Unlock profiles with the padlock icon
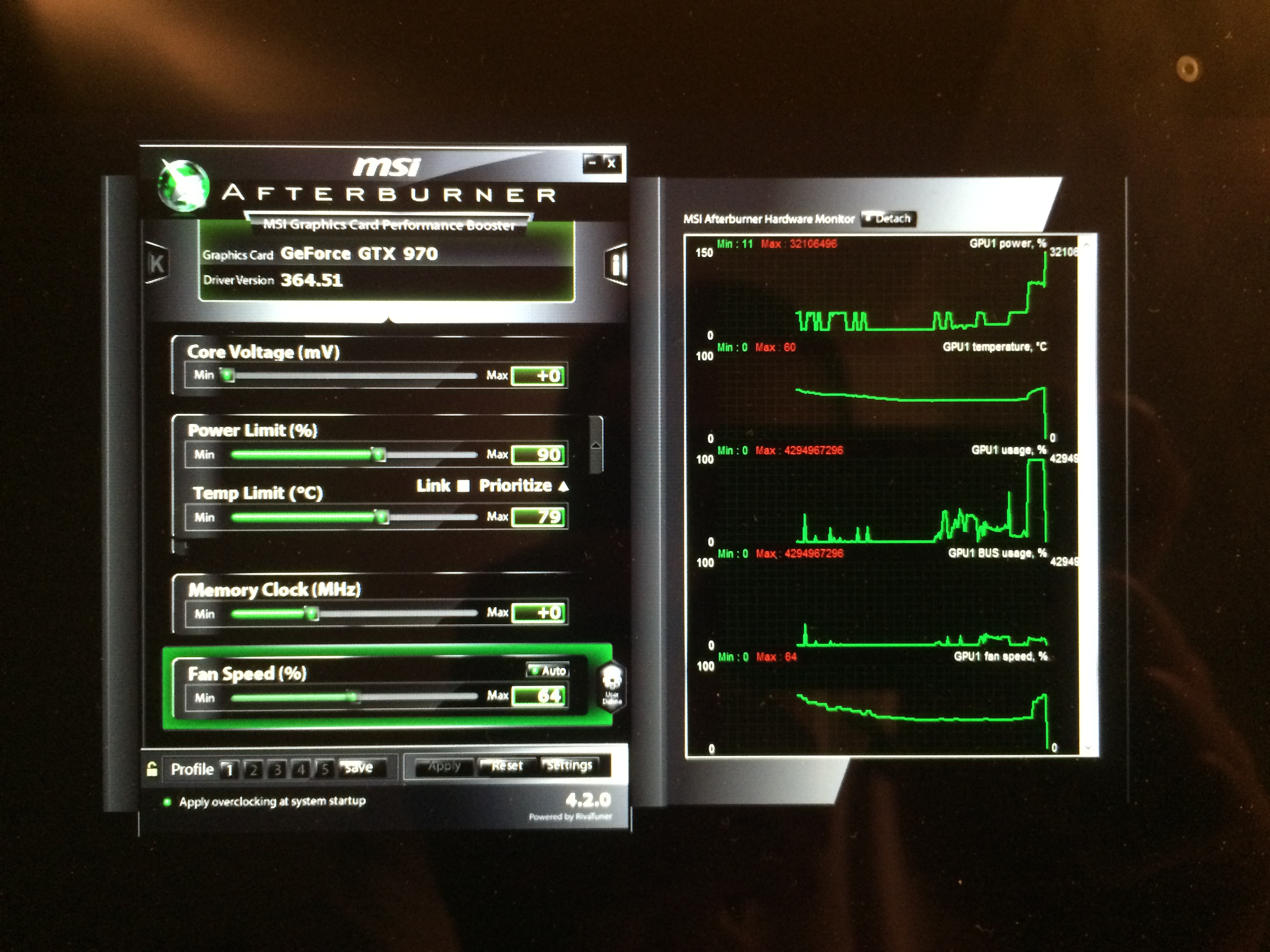 152,769
